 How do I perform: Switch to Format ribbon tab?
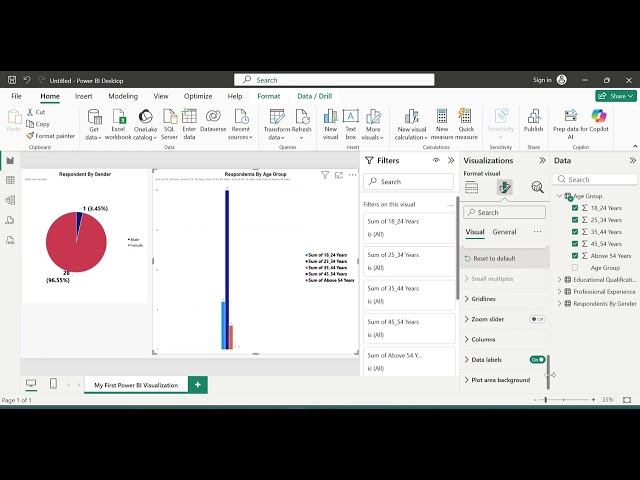[x=269, y=96]
